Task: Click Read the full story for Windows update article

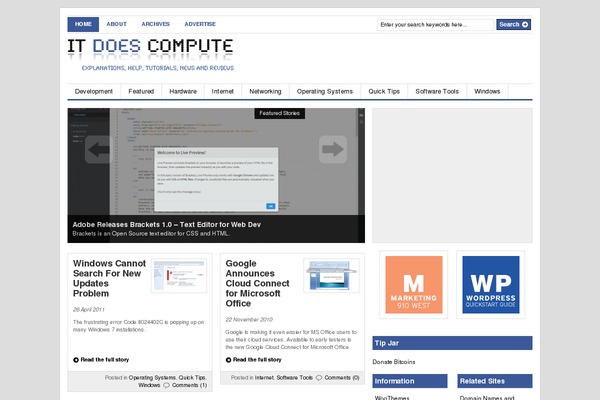Action: coord(104,360)
